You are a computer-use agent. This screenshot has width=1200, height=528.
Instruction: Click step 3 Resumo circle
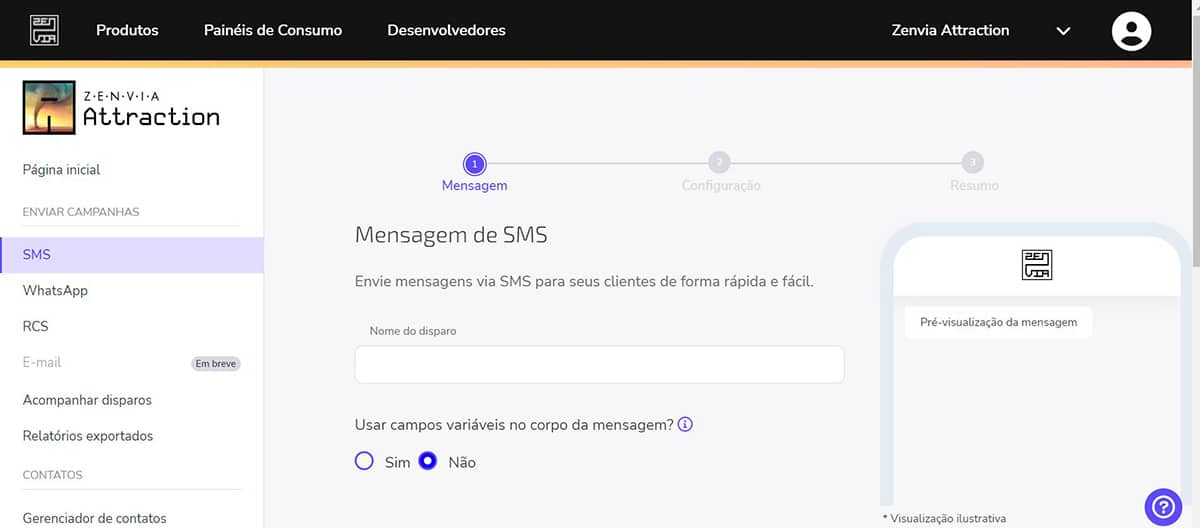click(972, 163)
